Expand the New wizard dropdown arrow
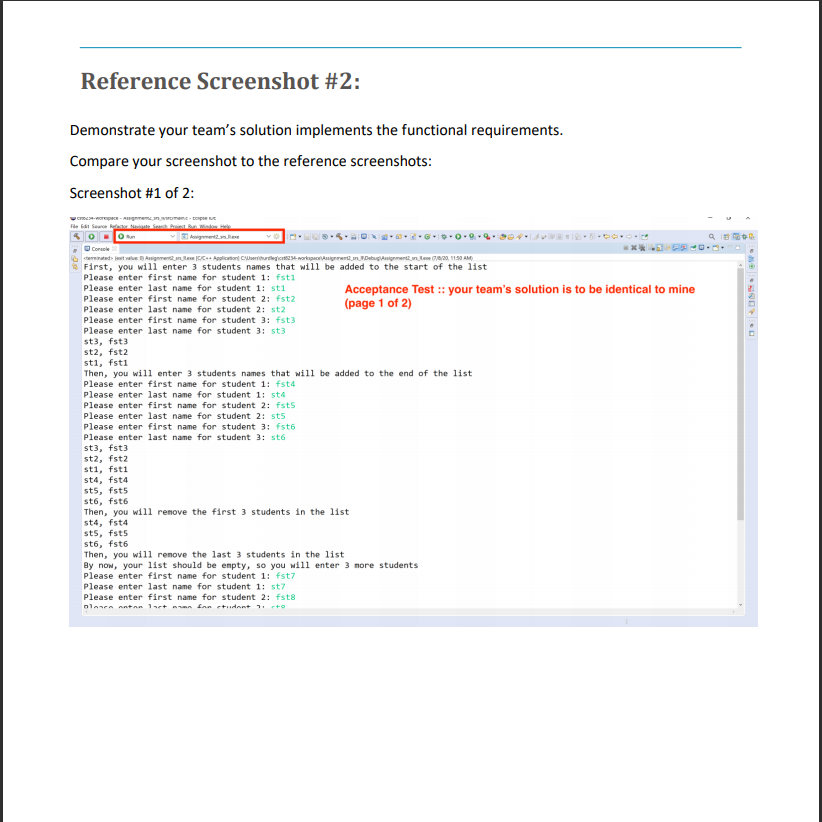The image size is (822, 822). pyautogui.click(x=298, y=239)
